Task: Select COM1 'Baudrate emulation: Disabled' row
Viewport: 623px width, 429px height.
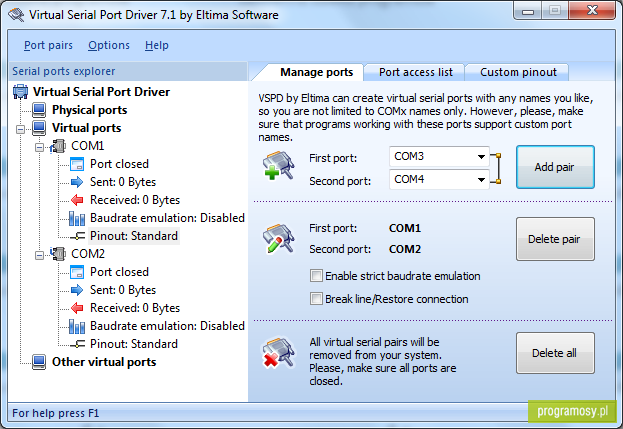Action: [x=167, y=218]
